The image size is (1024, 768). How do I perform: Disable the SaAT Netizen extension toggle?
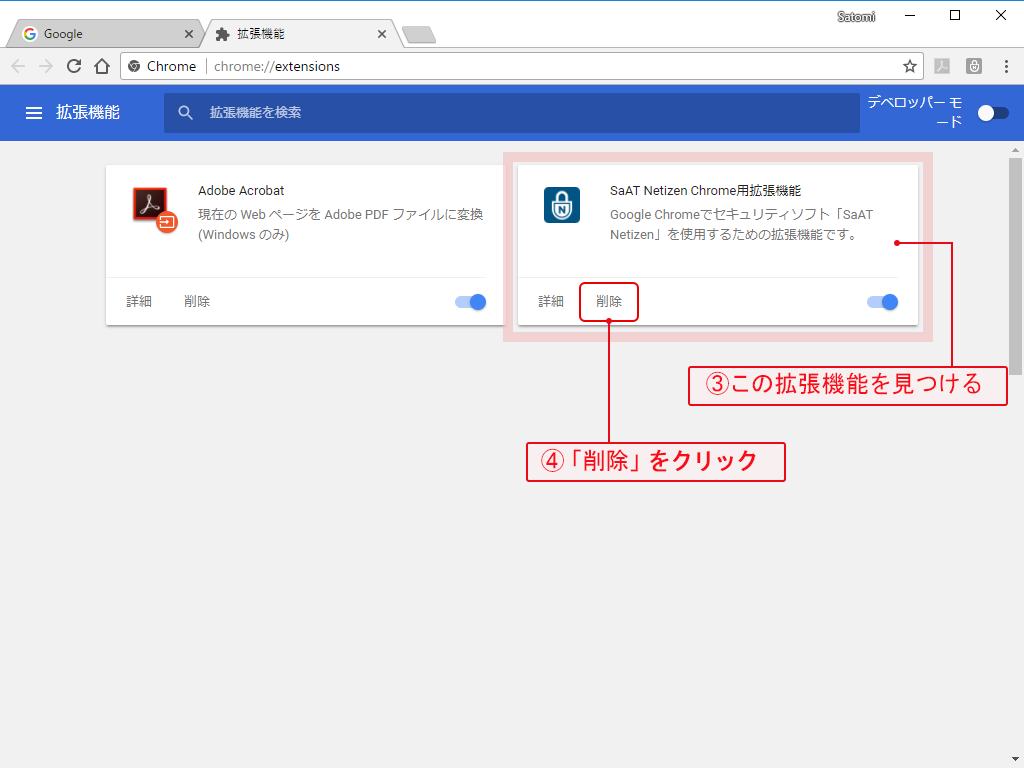click(882, 302)
